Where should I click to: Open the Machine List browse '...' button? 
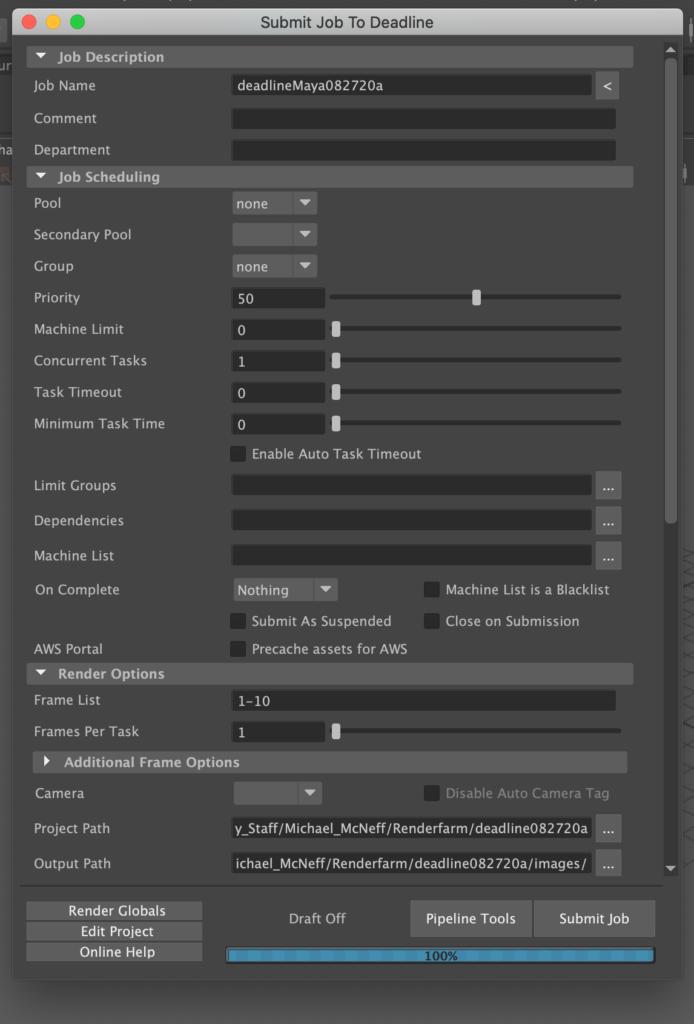(x=608, y=556)
